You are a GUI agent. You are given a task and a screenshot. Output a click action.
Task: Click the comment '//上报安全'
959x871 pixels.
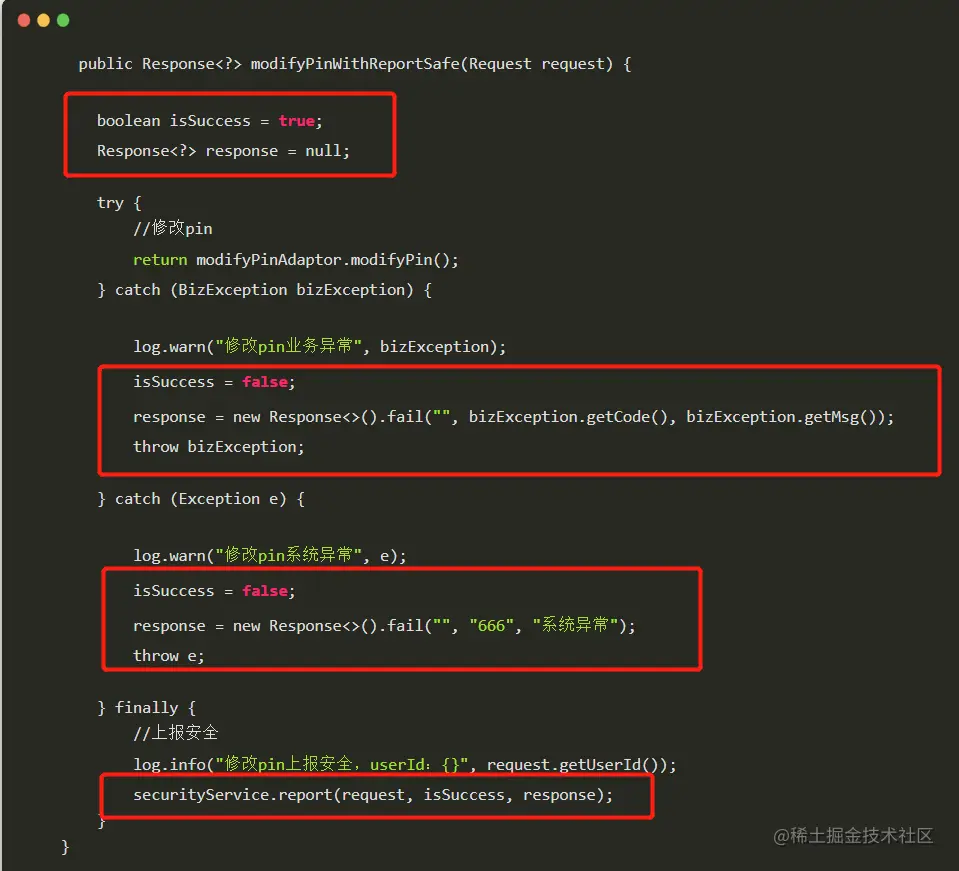coord(176,732)
